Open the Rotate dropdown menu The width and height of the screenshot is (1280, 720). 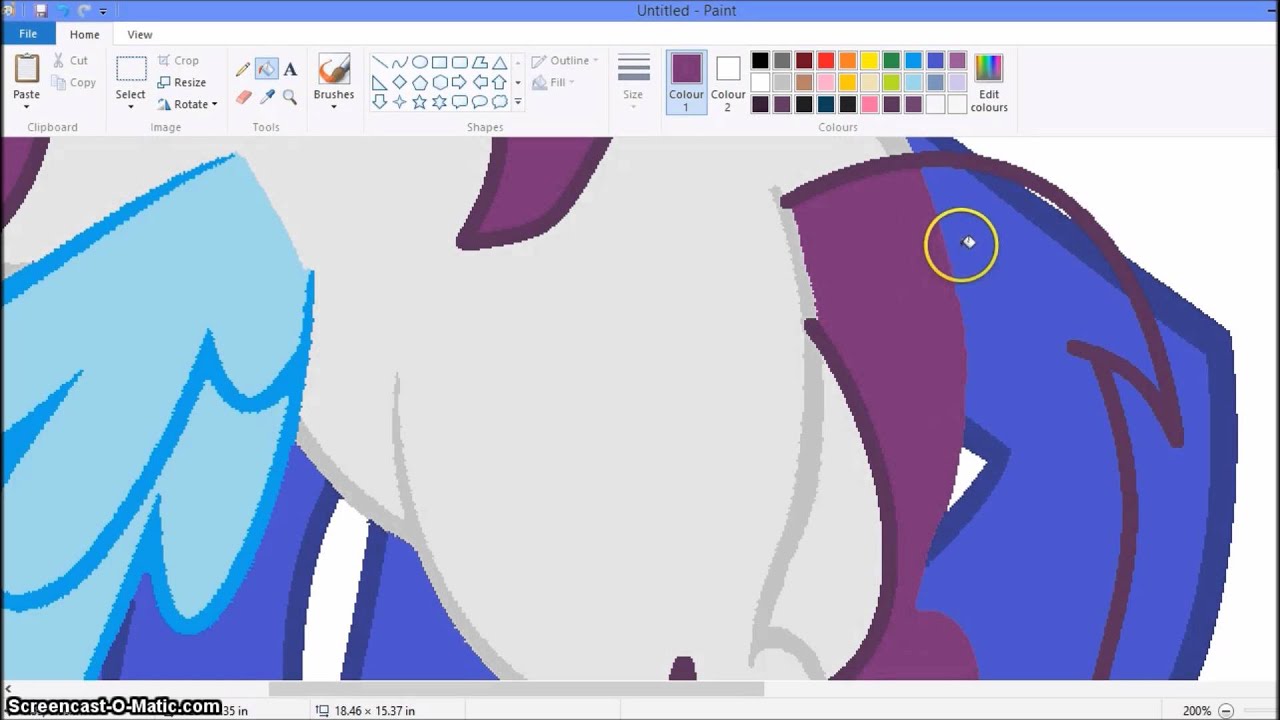pos(187,104)
